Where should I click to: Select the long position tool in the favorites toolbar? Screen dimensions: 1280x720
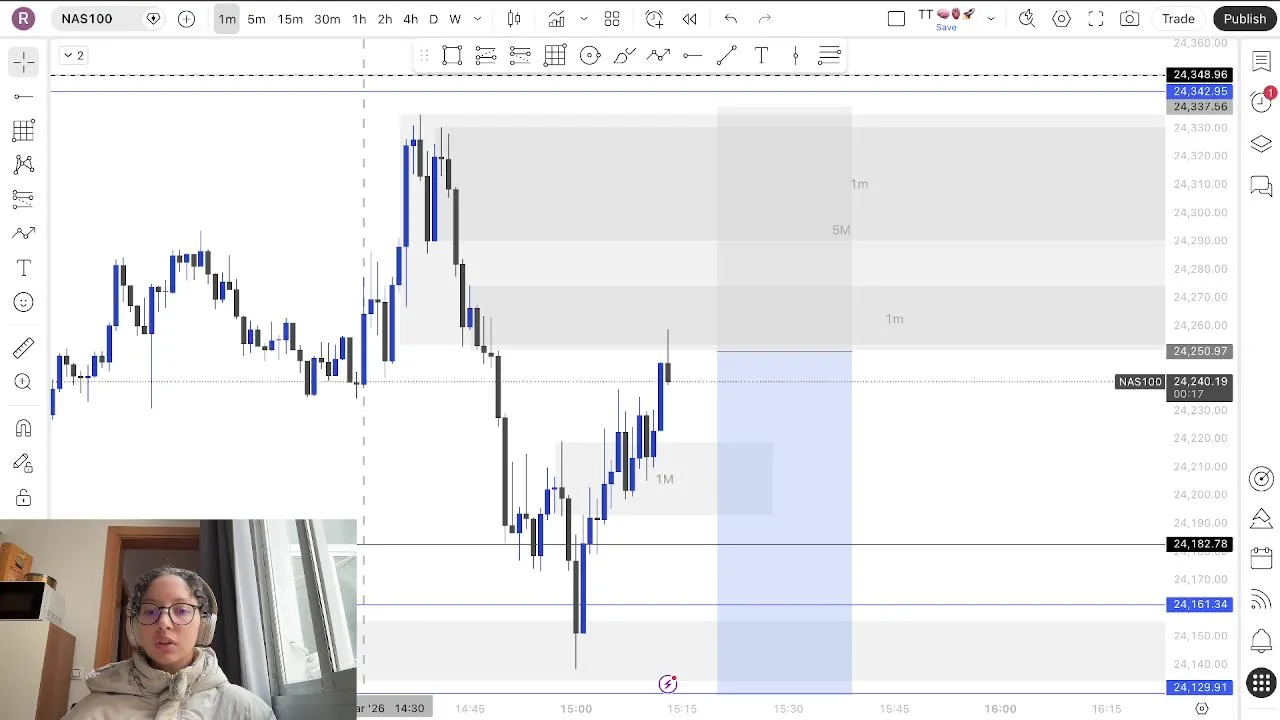pos(486,56)
